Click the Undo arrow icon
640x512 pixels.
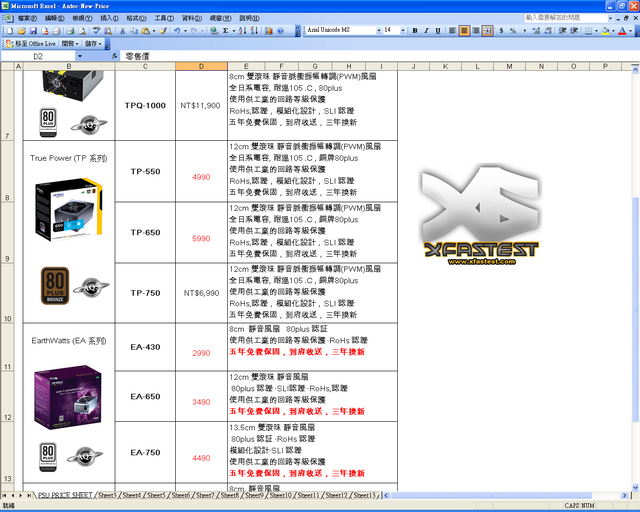point(177,31)
